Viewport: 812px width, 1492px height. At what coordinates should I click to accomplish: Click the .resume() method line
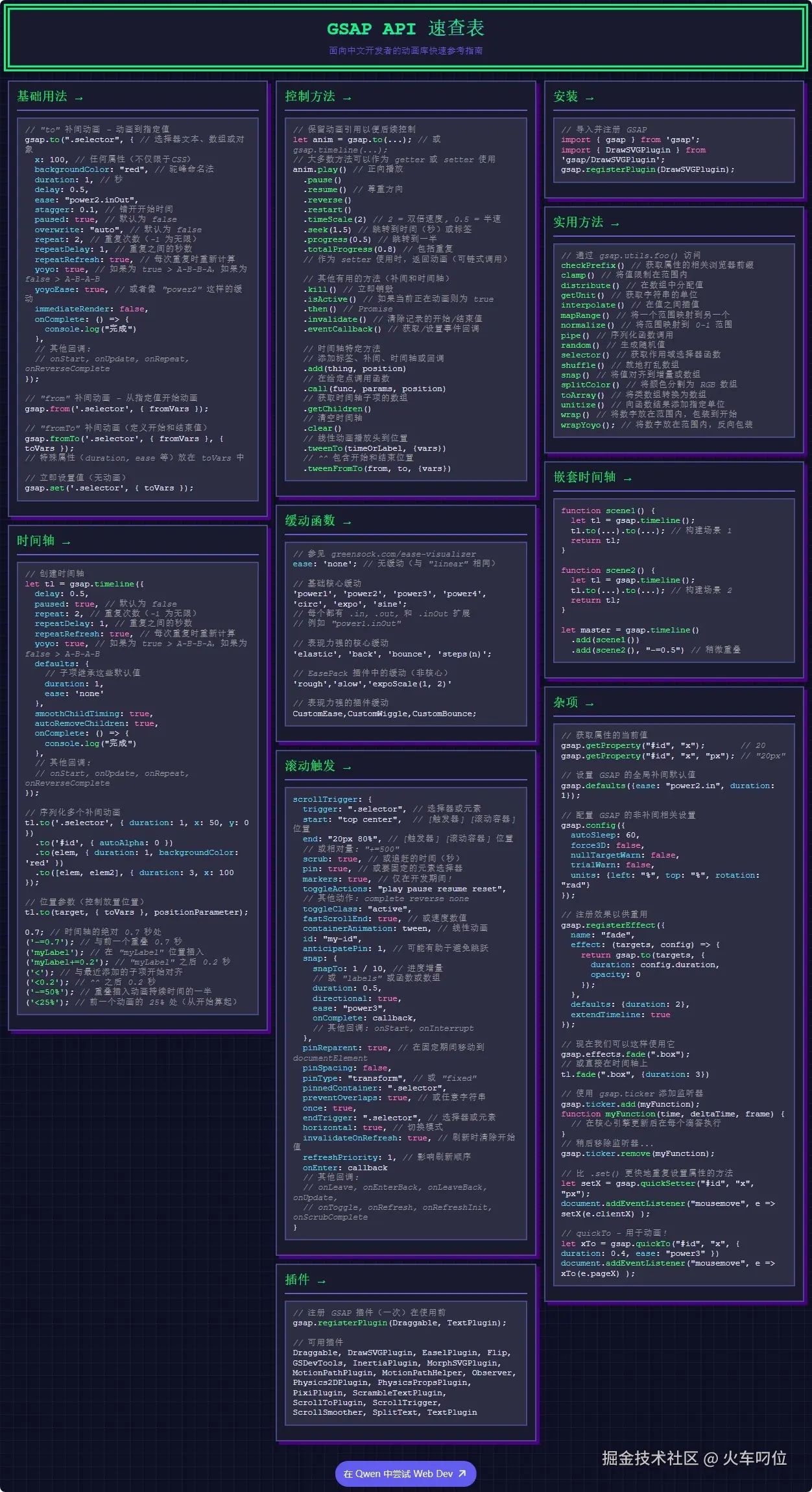point(353,189)
